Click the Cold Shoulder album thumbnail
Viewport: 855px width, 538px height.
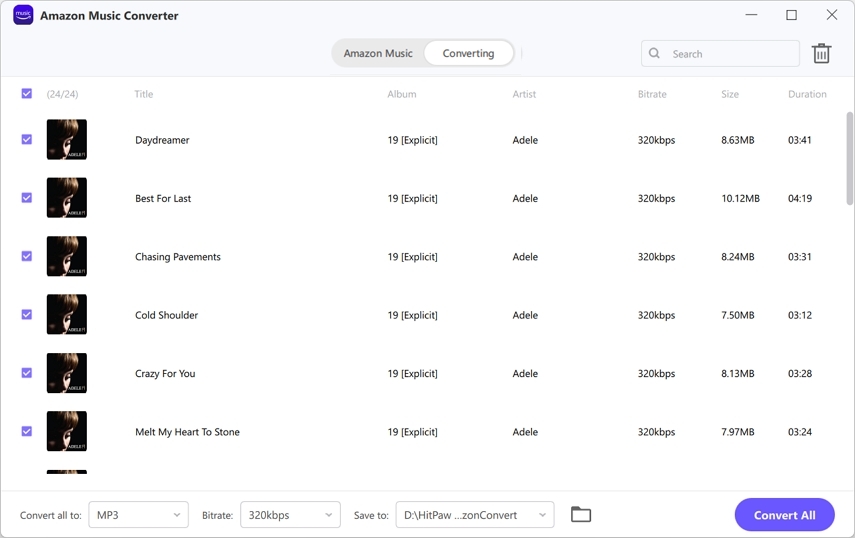(67, 315)
